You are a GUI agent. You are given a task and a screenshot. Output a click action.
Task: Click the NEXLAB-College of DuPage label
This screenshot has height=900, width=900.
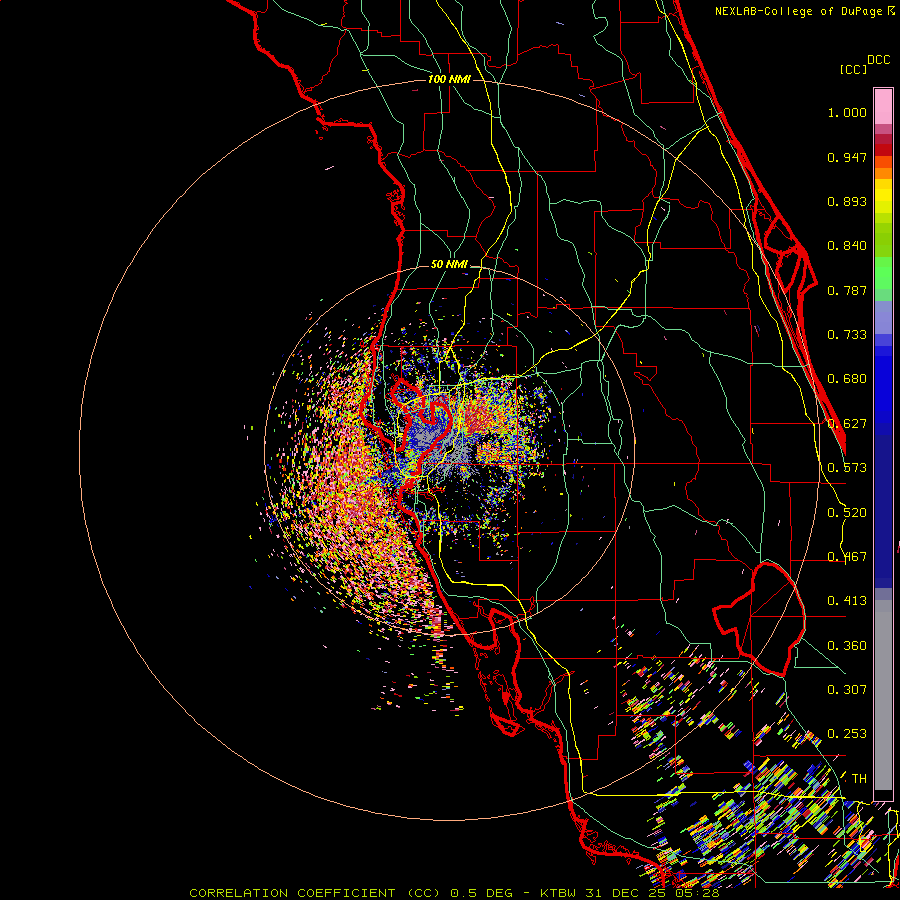tap(798, 11)
